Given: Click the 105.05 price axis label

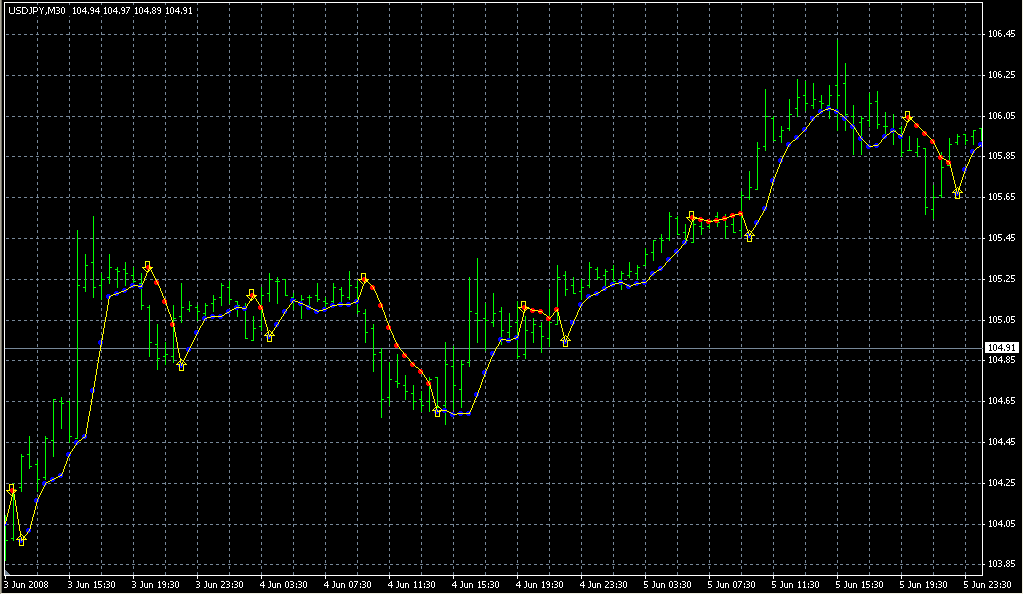Looking at the screenshot, I should tap(1001, 320).
